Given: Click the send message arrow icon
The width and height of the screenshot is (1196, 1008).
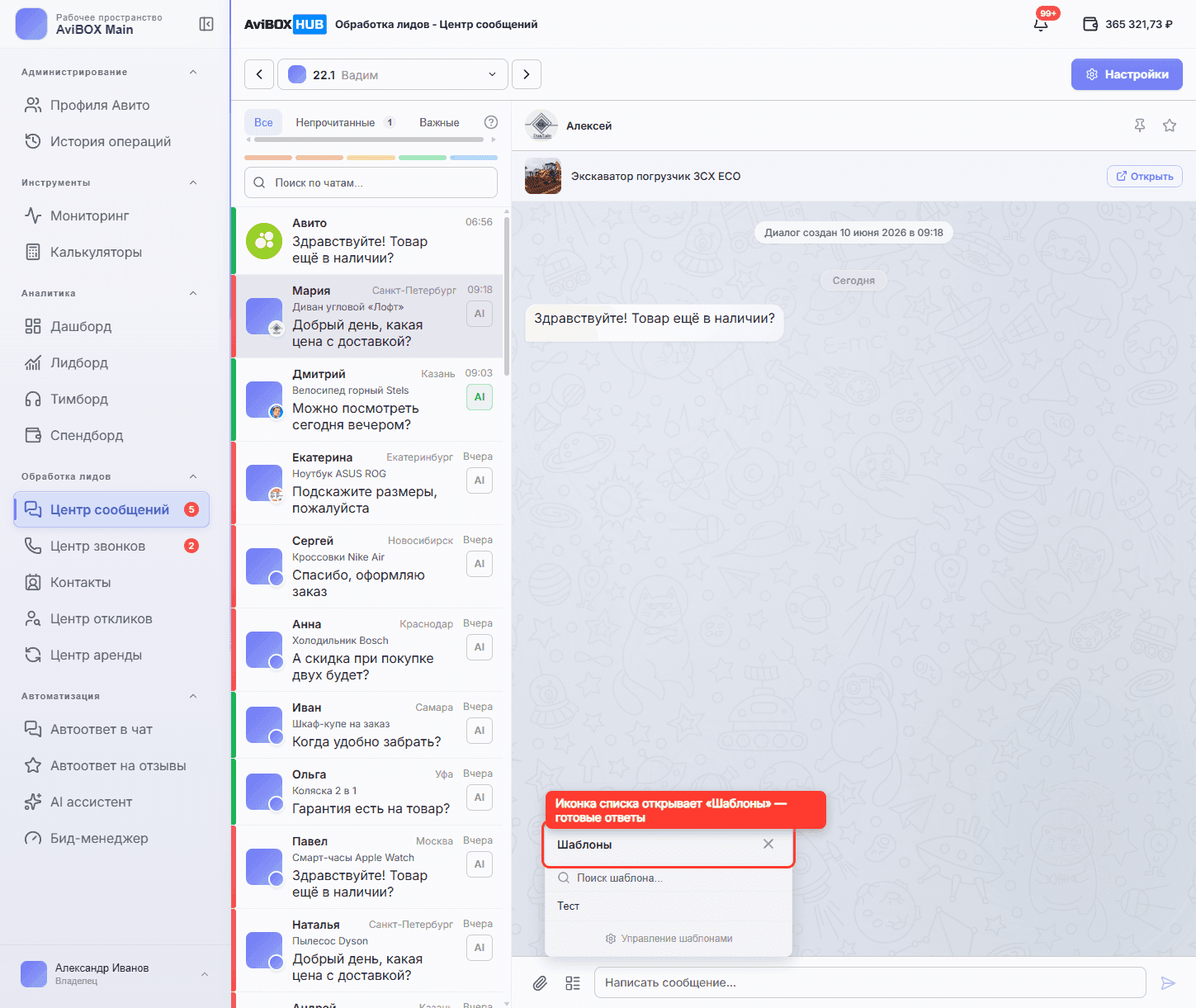Looking at the screenshot, I should (1168, 982).
